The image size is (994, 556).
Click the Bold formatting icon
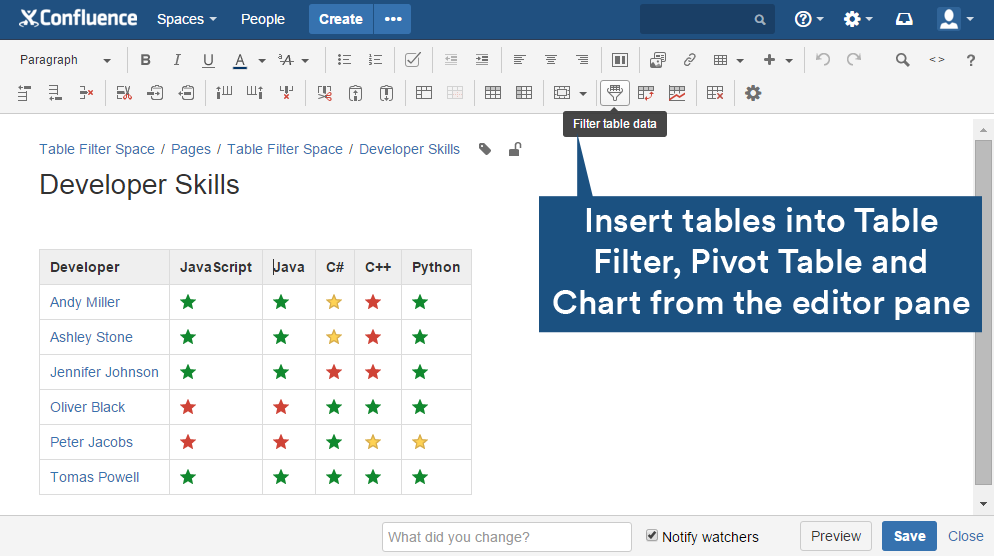[146, 60]
